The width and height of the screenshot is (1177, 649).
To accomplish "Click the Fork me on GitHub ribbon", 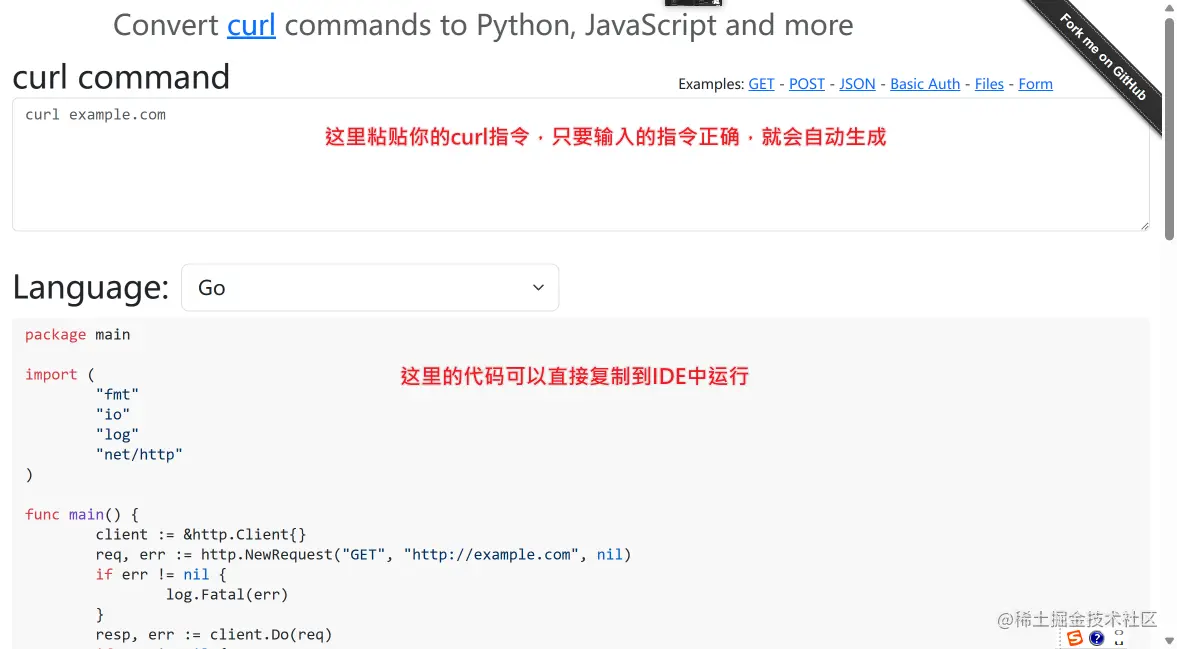I will [x=1103, y=57].
